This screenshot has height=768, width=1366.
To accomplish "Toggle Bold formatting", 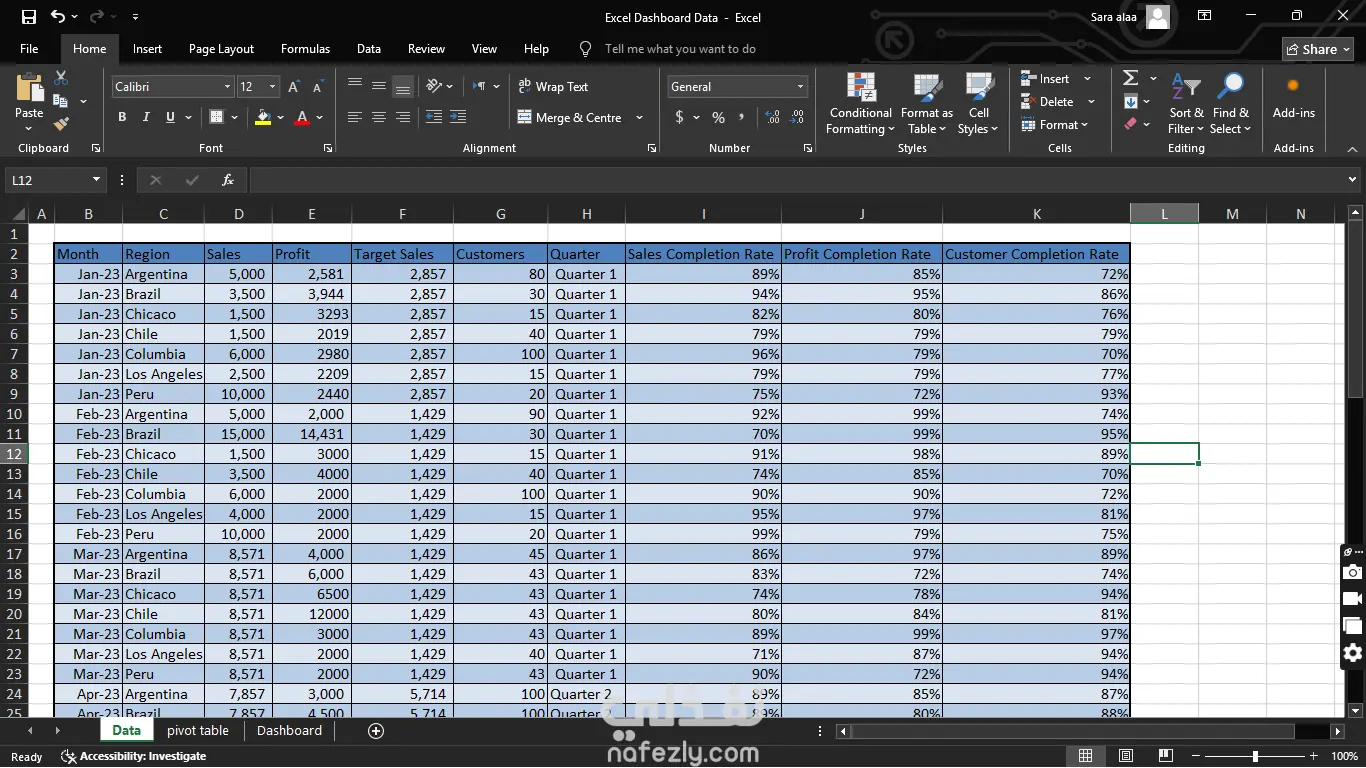I will [122, 117].
